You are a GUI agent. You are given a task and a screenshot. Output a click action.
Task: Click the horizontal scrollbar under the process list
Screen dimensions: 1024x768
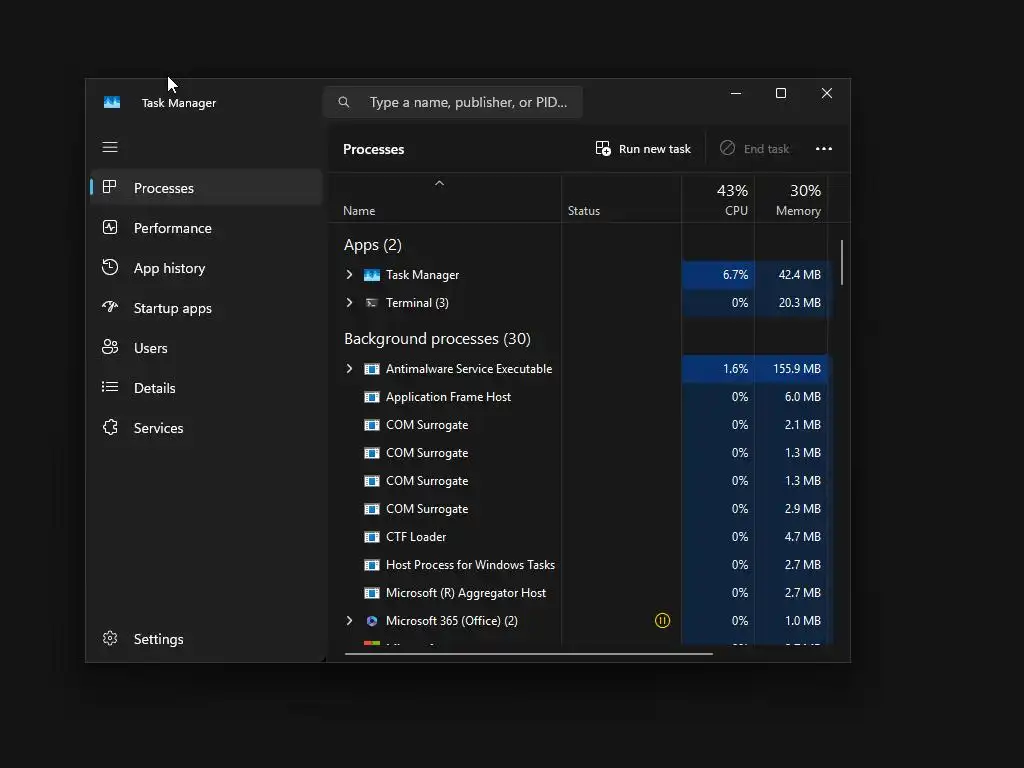(x=528, y=654)
